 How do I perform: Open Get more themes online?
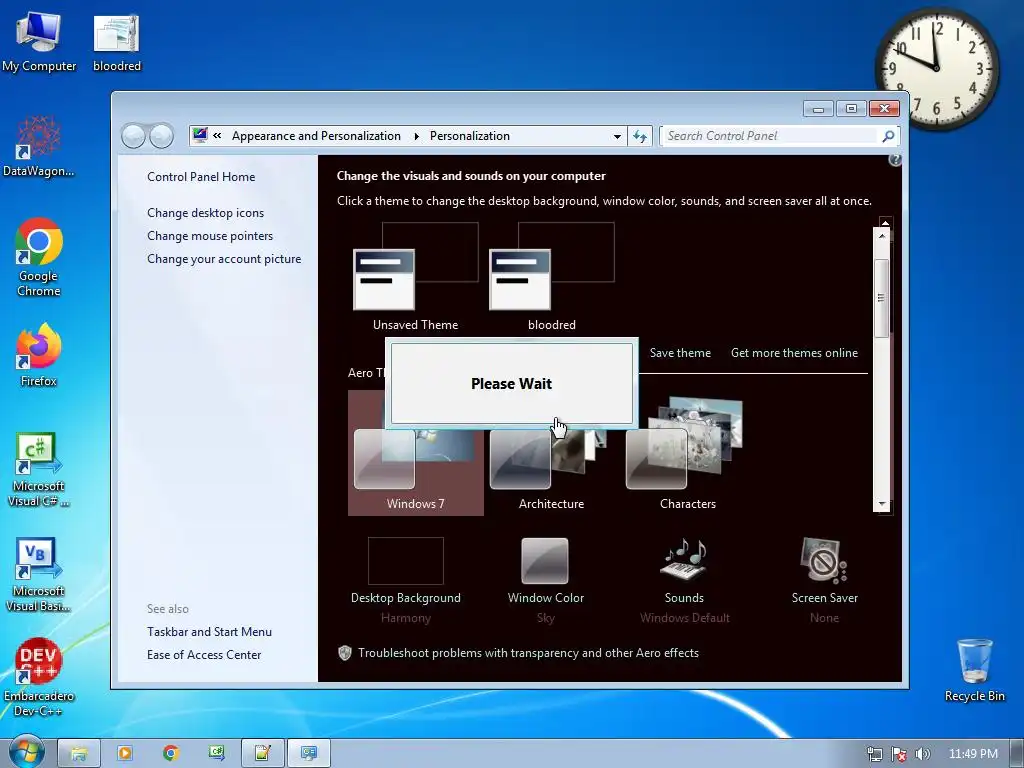[x=794, y=353]
